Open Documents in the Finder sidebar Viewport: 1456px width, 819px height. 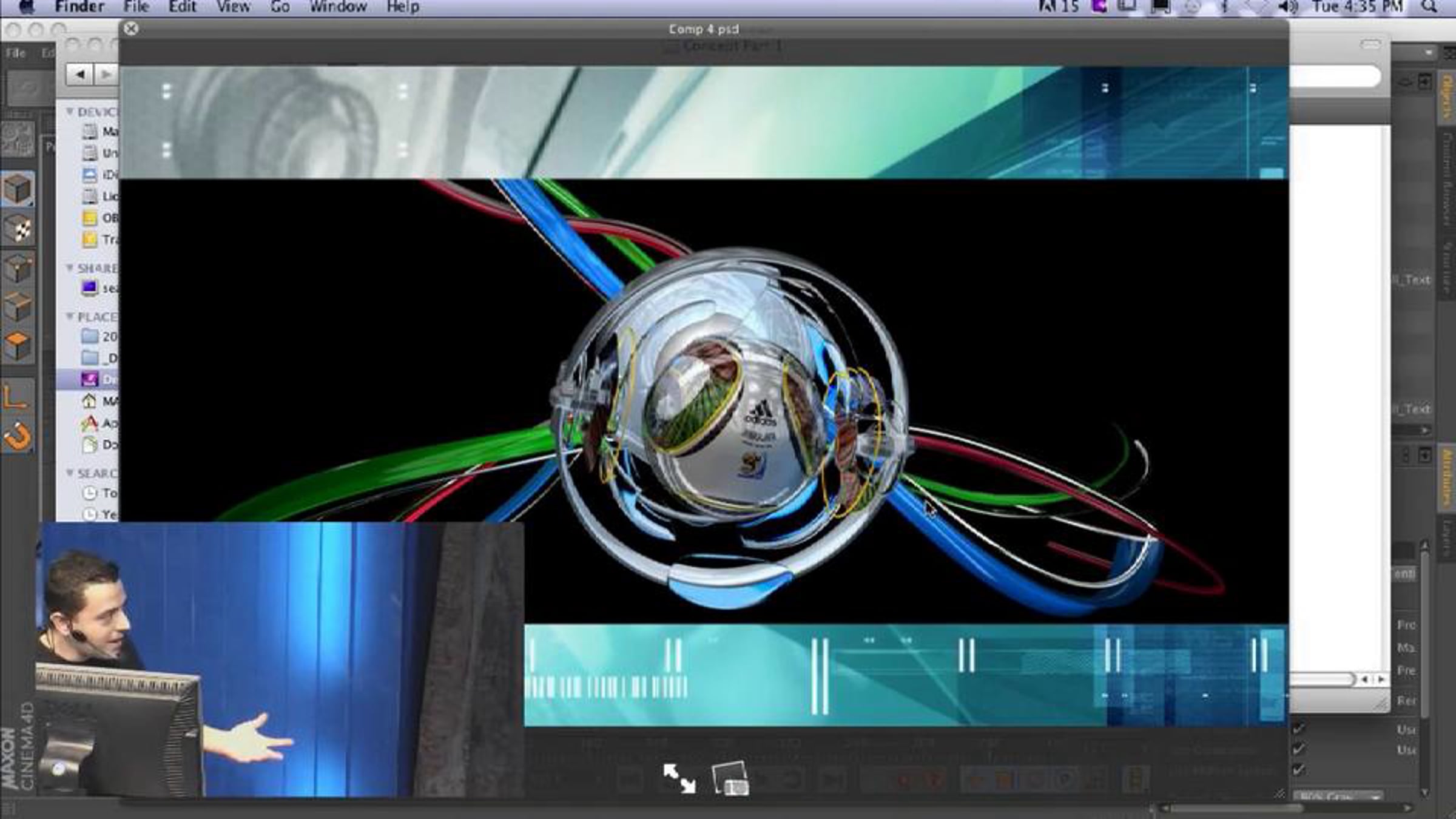(x=100, y=445)
